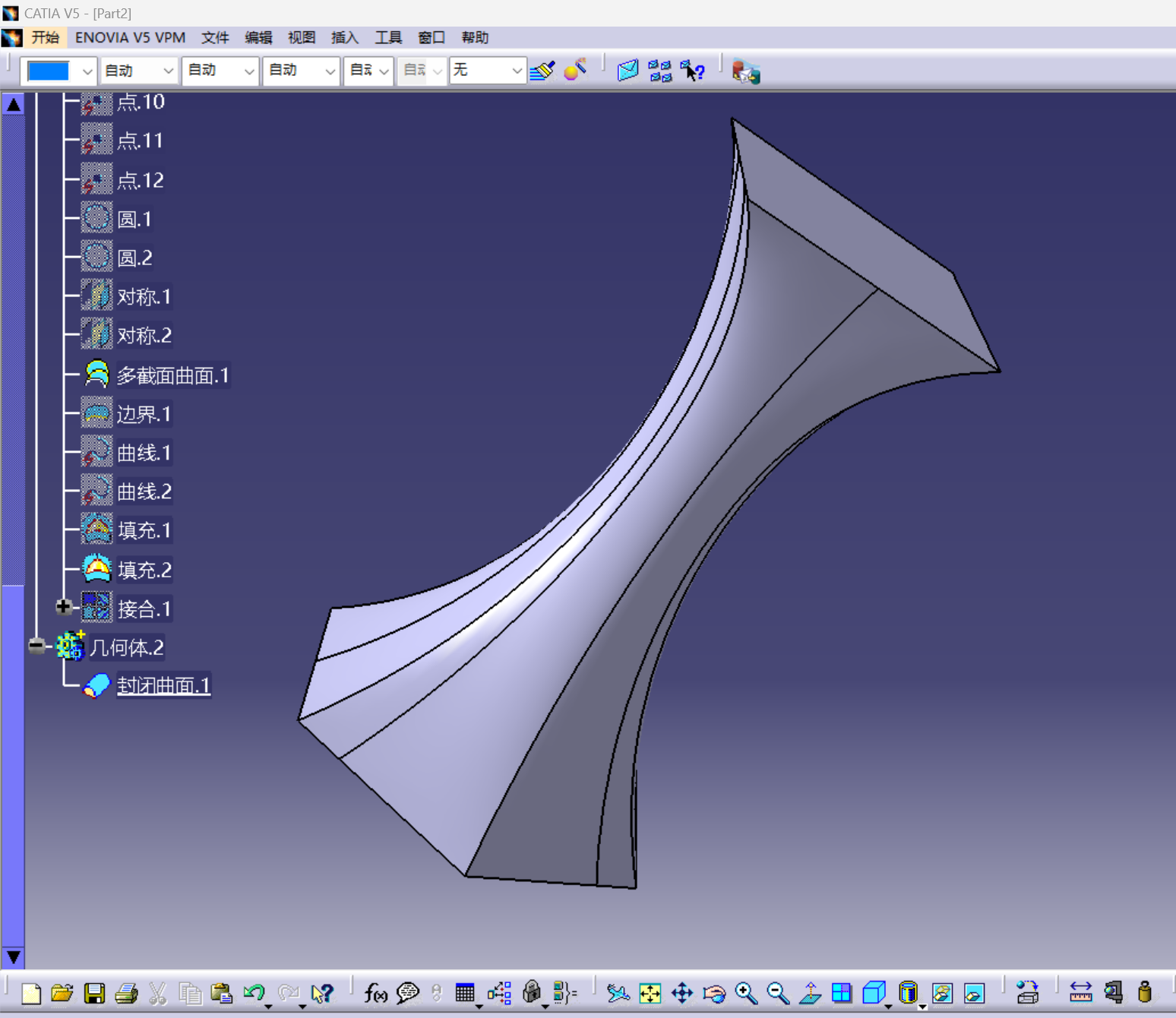Select 边界.1 in the tree
This screenshot has width=1176, height=1018.
144,414
